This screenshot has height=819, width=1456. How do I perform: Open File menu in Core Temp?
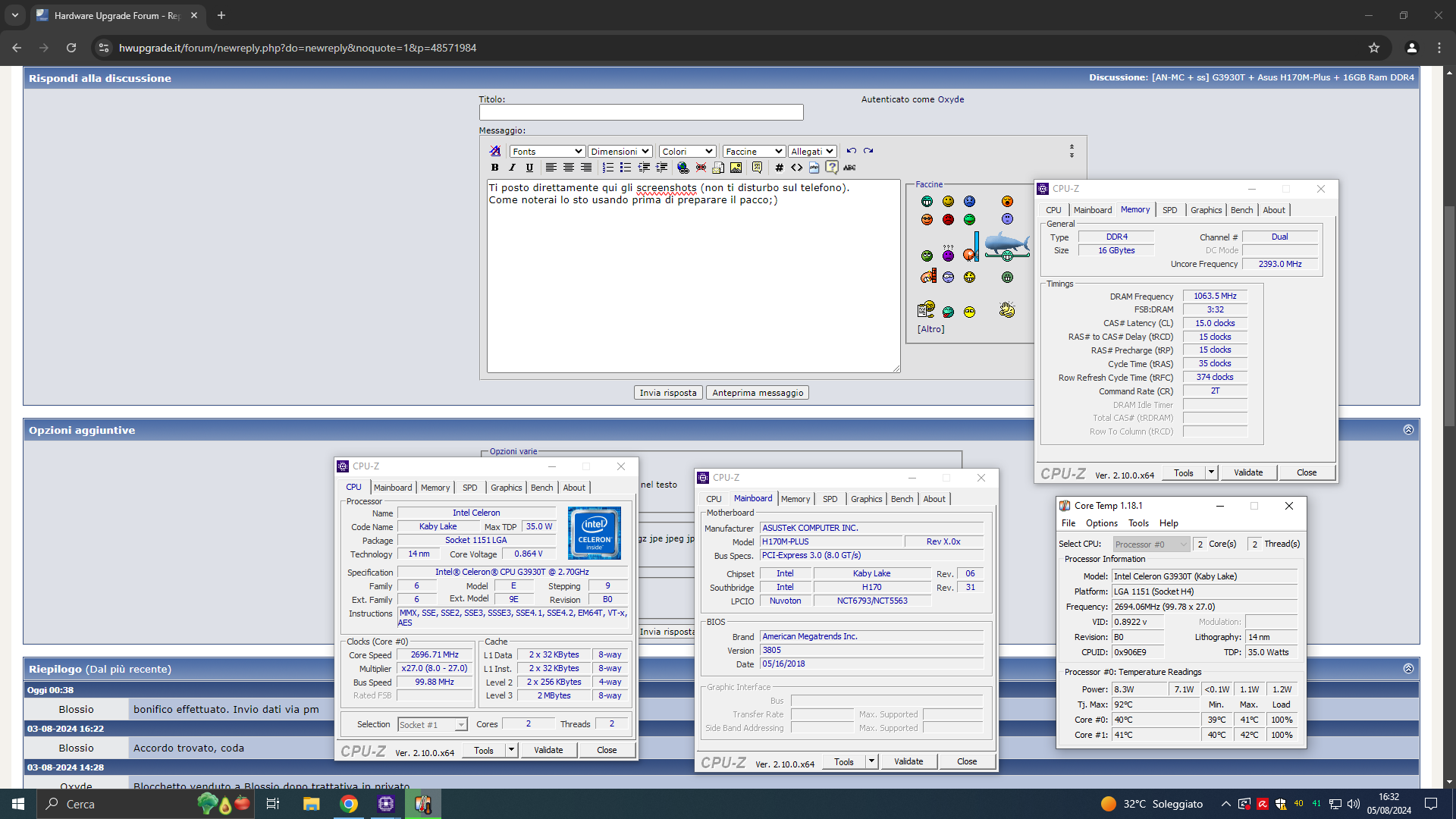(1068, 523)
